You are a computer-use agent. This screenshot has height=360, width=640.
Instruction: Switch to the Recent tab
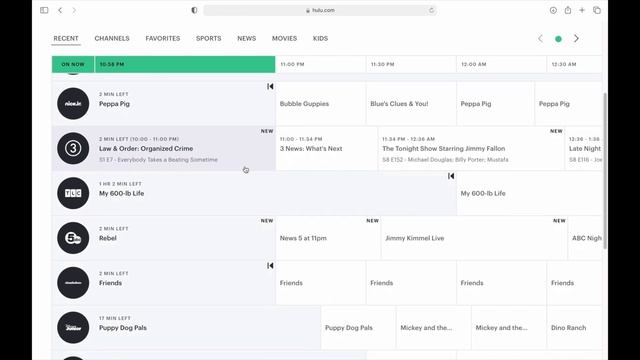click(66, 38)
